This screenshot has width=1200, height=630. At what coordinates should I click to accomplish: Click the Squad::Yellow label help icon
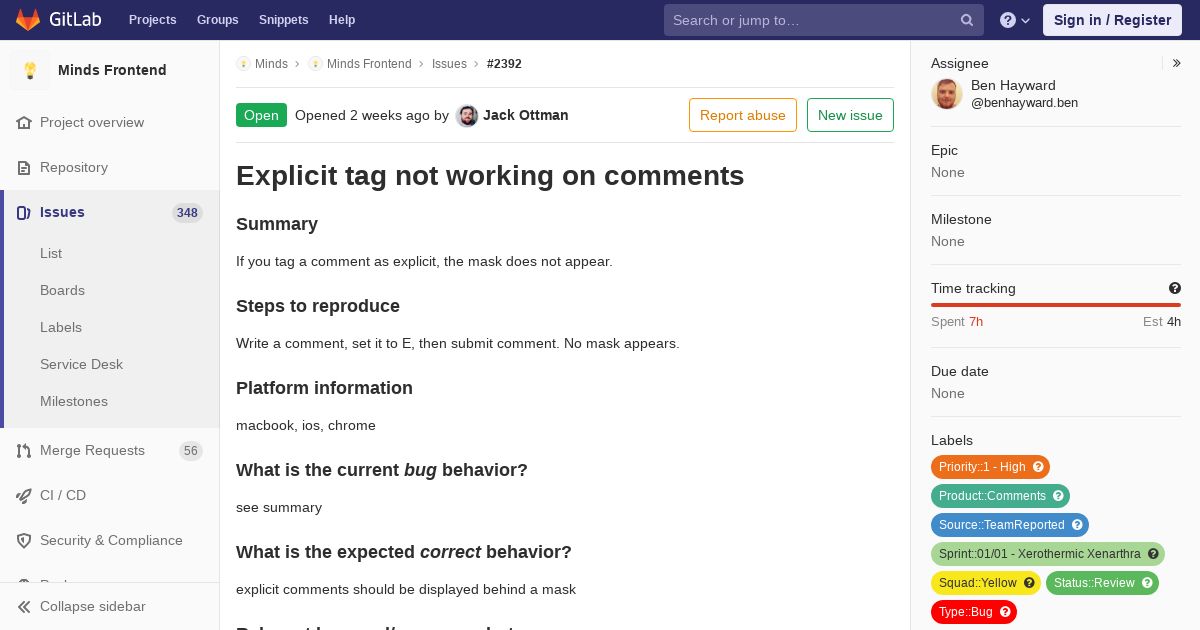click(x=1029, y=583)
